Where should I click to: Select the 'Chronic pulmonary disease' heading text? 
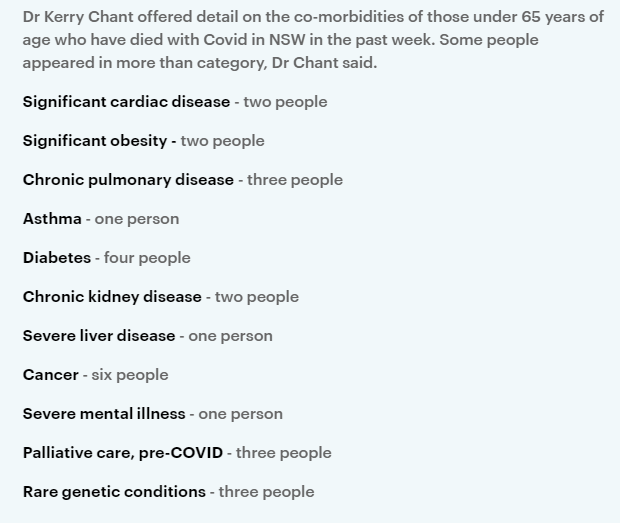128,180
